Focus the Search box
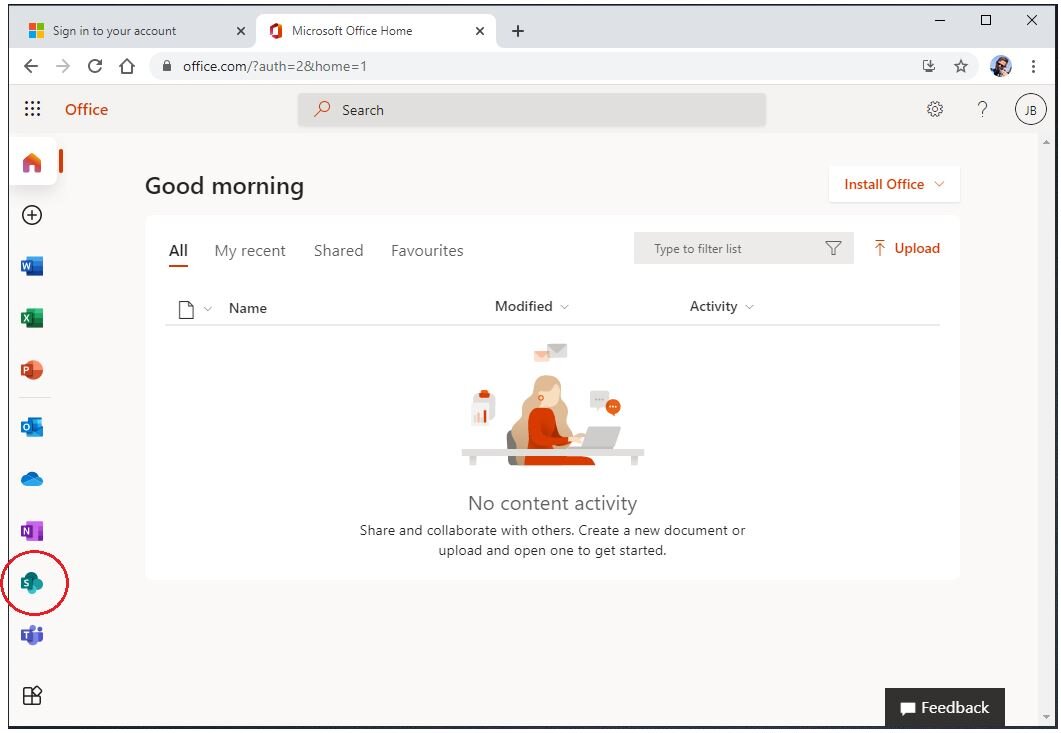The height and width of the screenshot is (733, 1061). pyautogui.click(x=532, y=110)
